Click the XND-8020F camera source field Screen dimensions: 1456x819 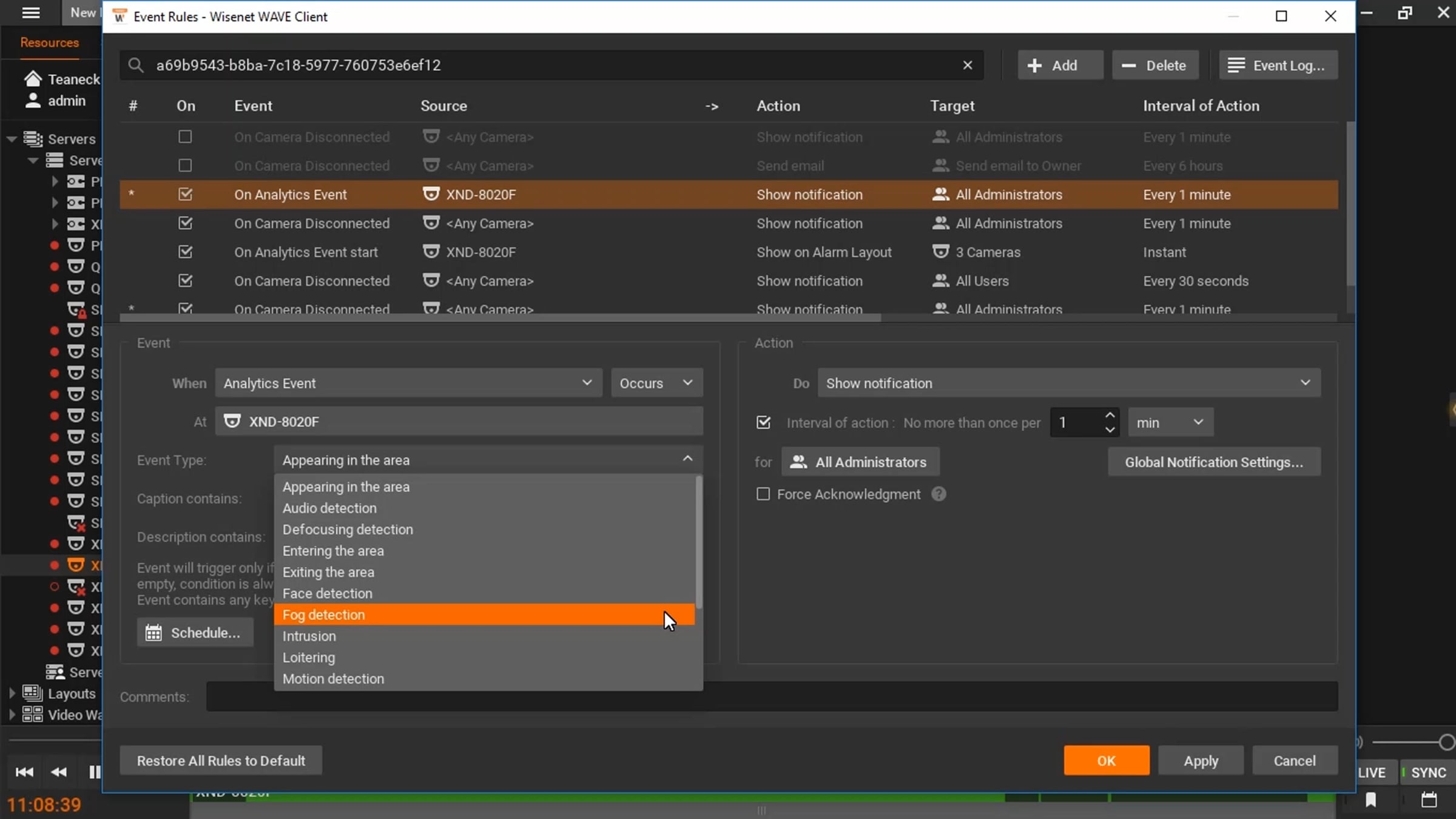[459, 422]
